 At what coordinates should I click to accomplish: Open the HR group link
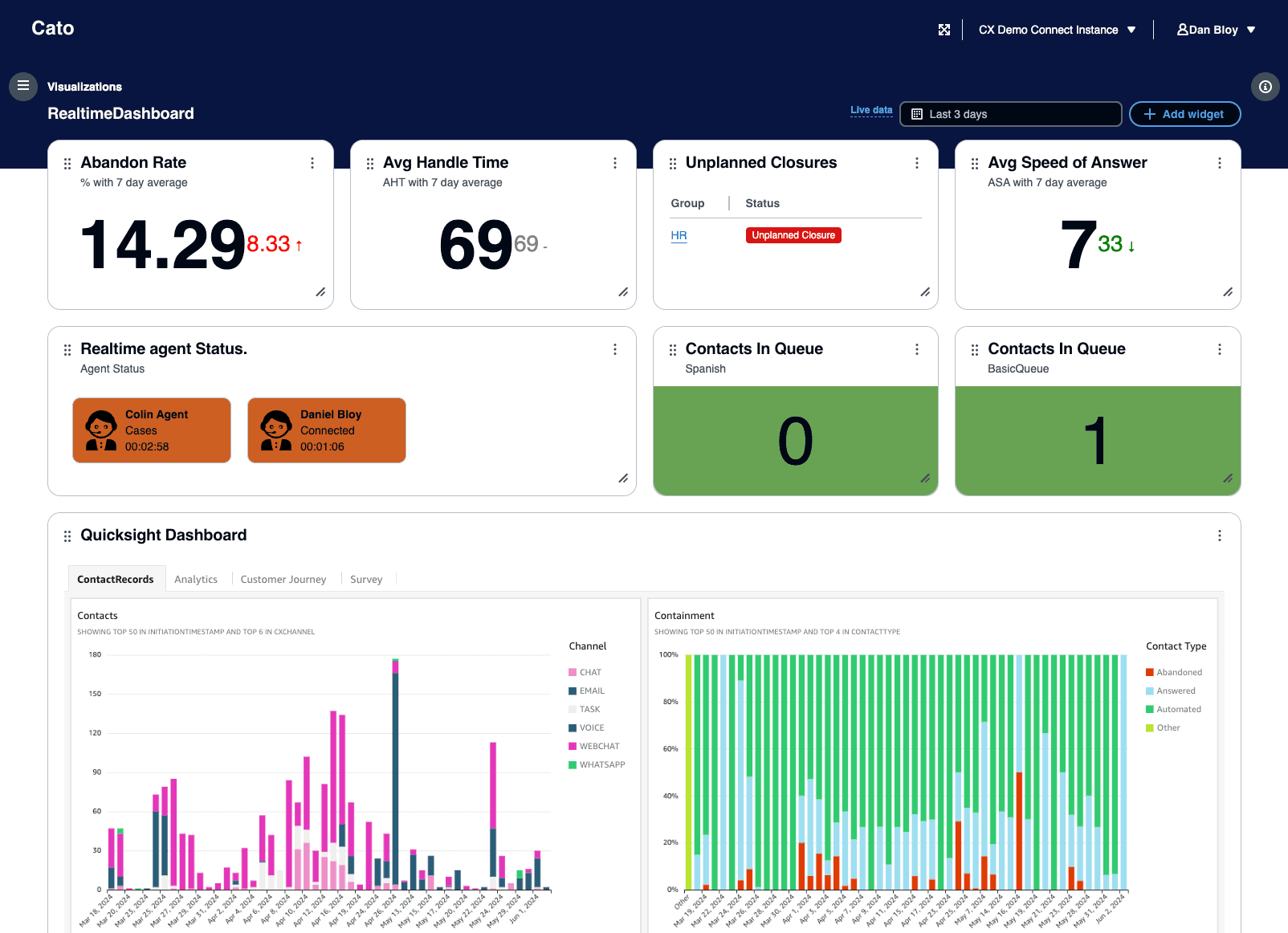click(679, 235)
